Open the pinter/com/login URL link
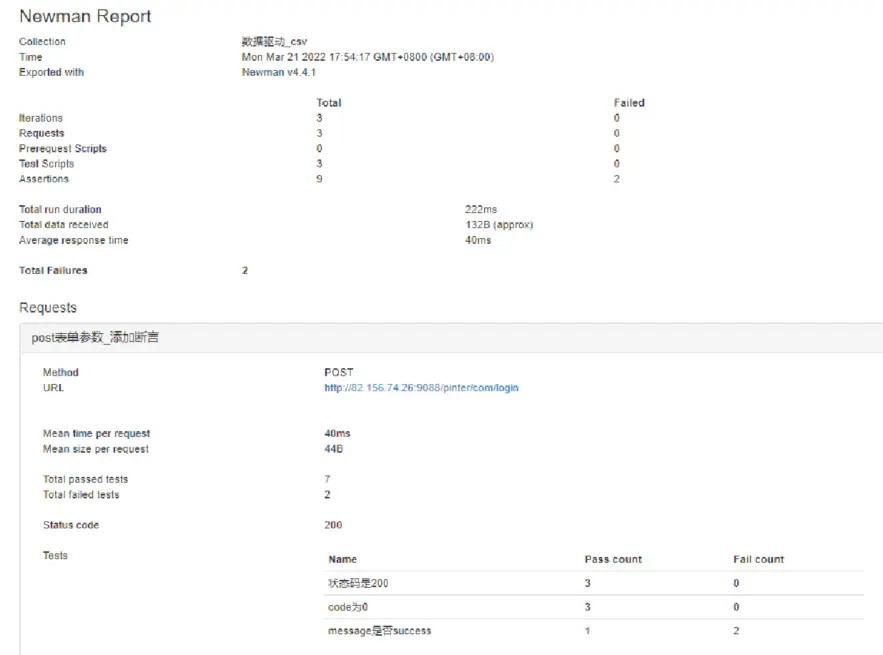 coord(421,388)
